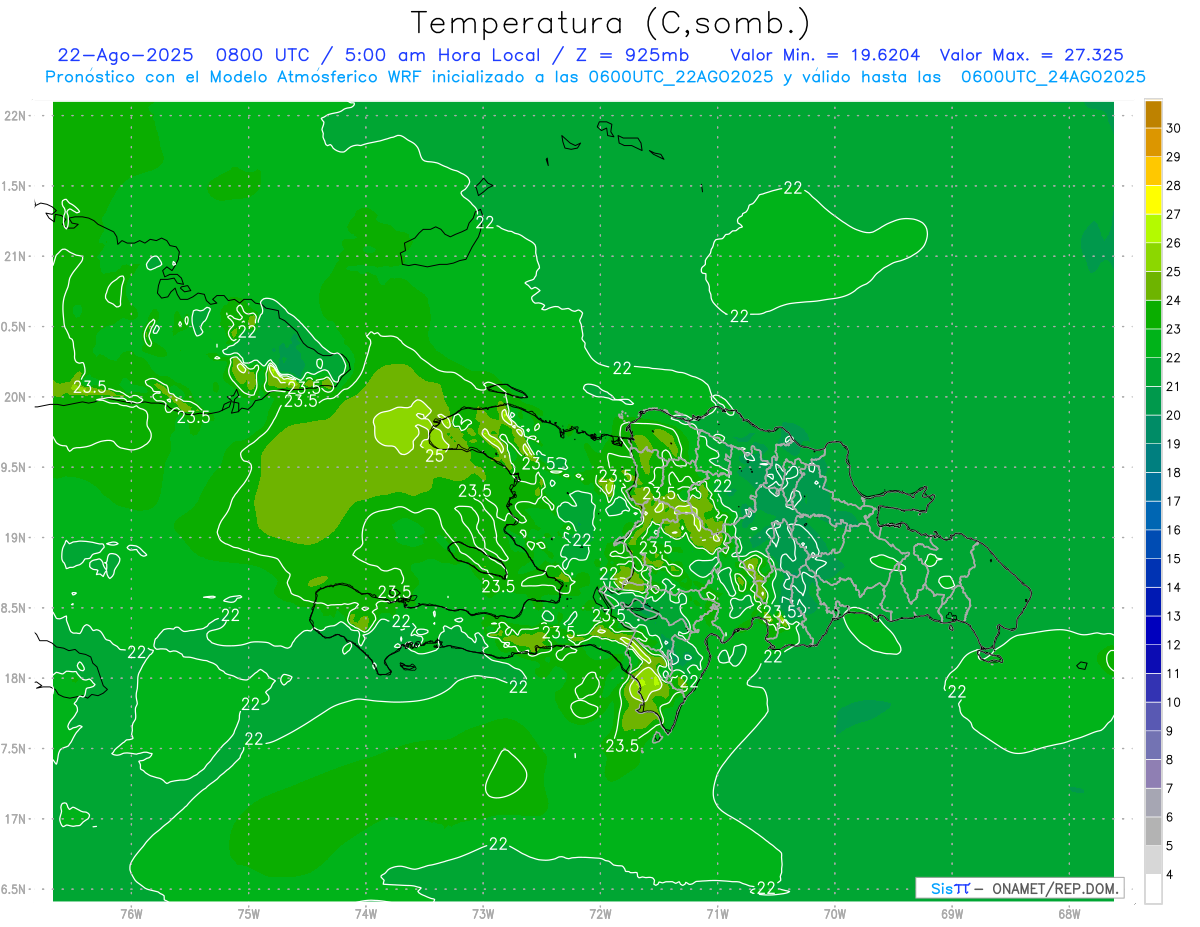Click 'Valor Max. = 27.325'
Viewport: 1200px width, 927px height.
(x=1032, y=55)
